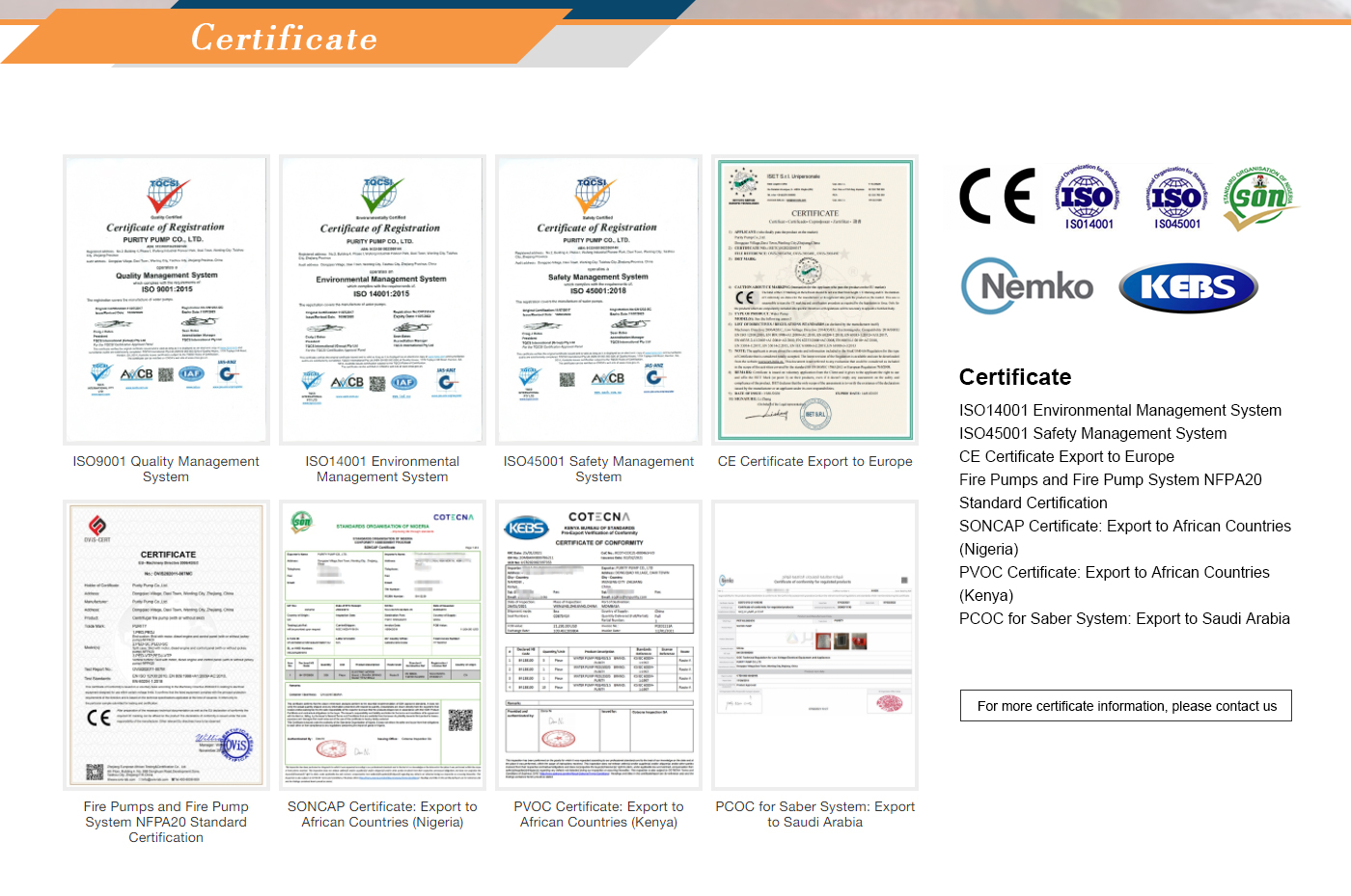This screenshot has height=896, width=1351.
Task: Click the bold Certificate heading in the right text column
Action: tap(1015, 377)
